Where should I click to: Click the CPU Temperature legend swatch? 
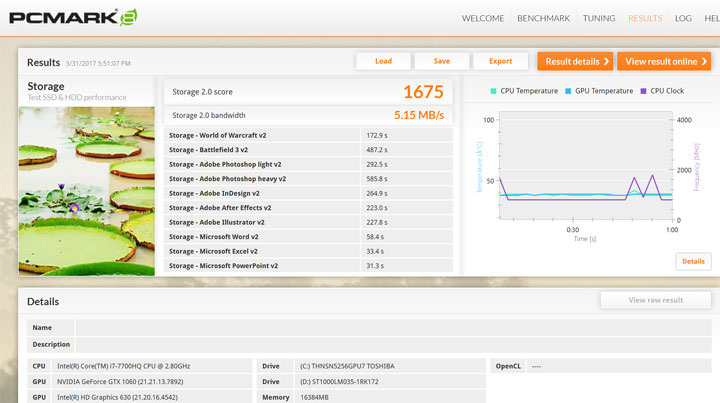pyautogui.click(x=494, y=91)
